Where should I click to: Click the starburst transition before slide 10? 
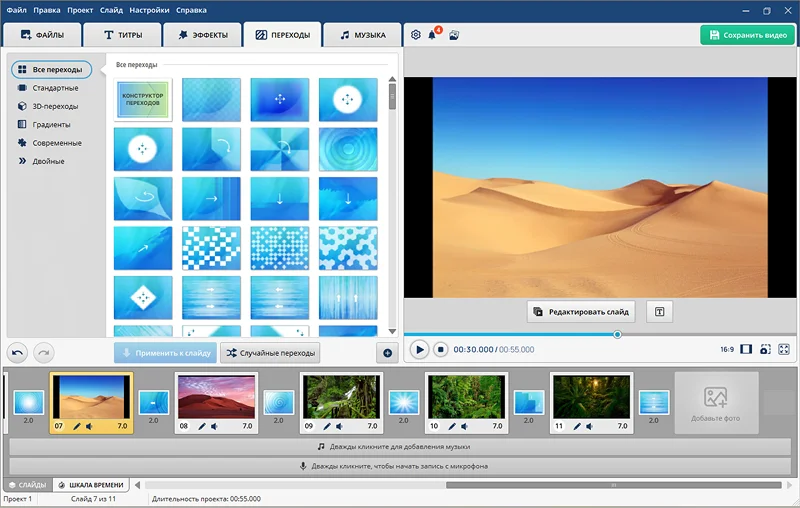point(404,402)
